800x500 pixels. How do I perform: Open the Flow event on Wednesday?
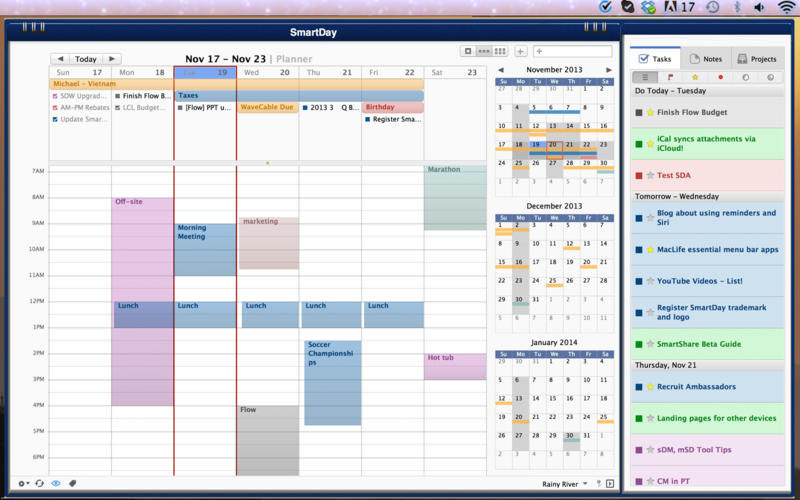(269, 440)
